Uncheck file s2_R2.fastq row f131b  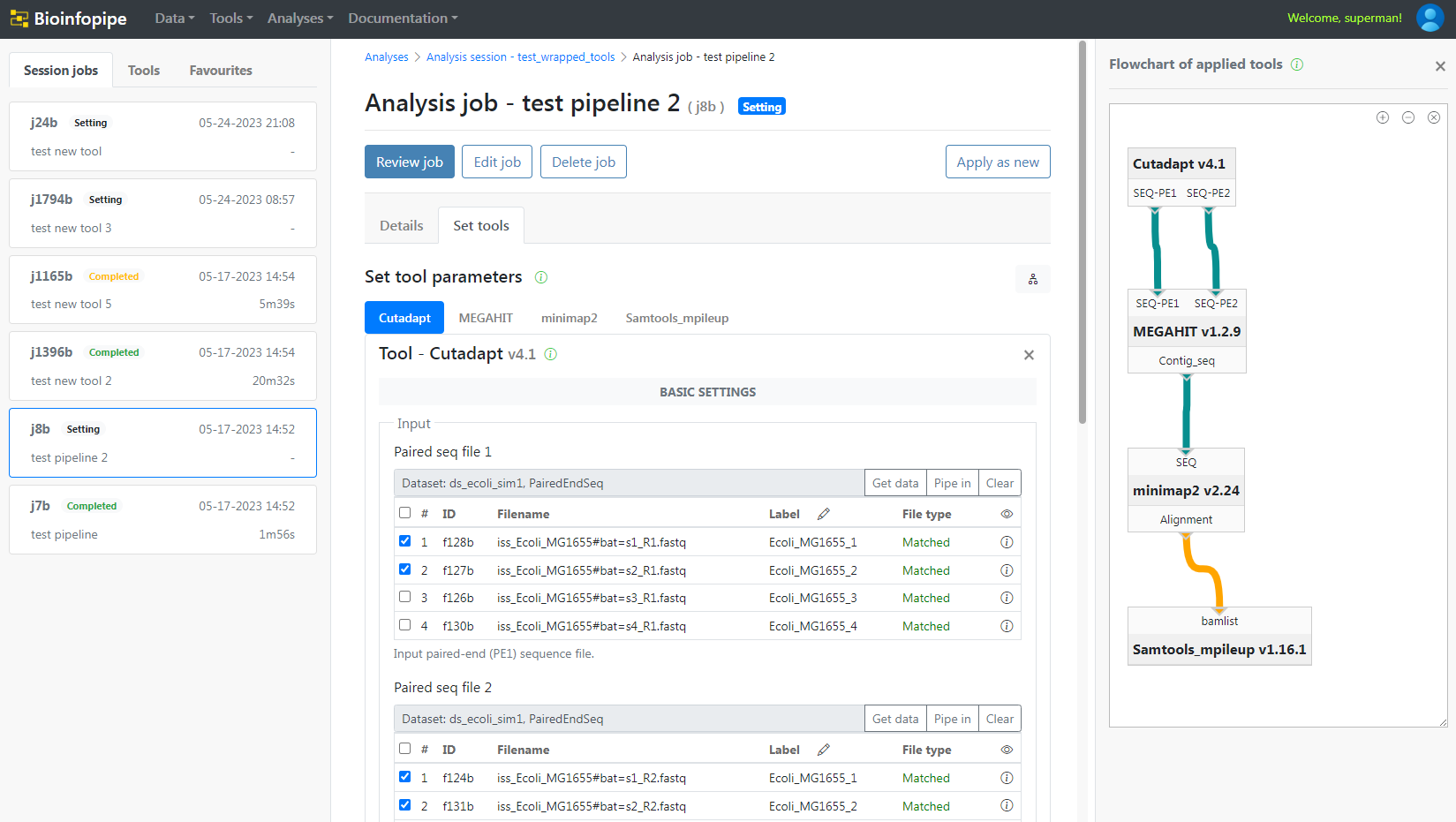coord(404,804)
